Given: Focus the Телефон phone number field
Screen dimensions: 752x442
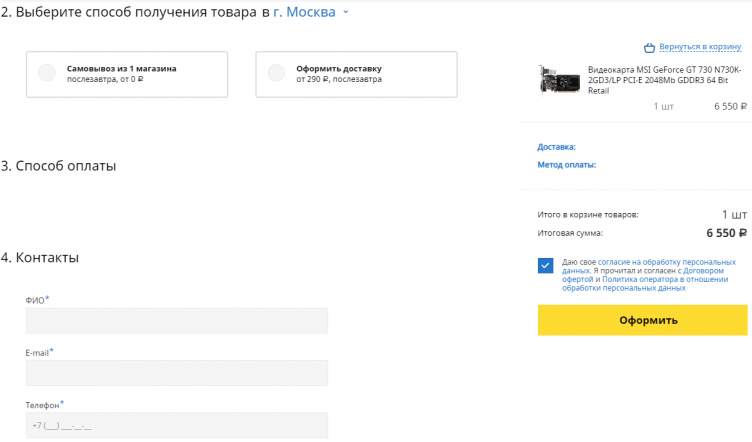Looking at the screenshot, I should pyautogui.click(x=177, y=425).
